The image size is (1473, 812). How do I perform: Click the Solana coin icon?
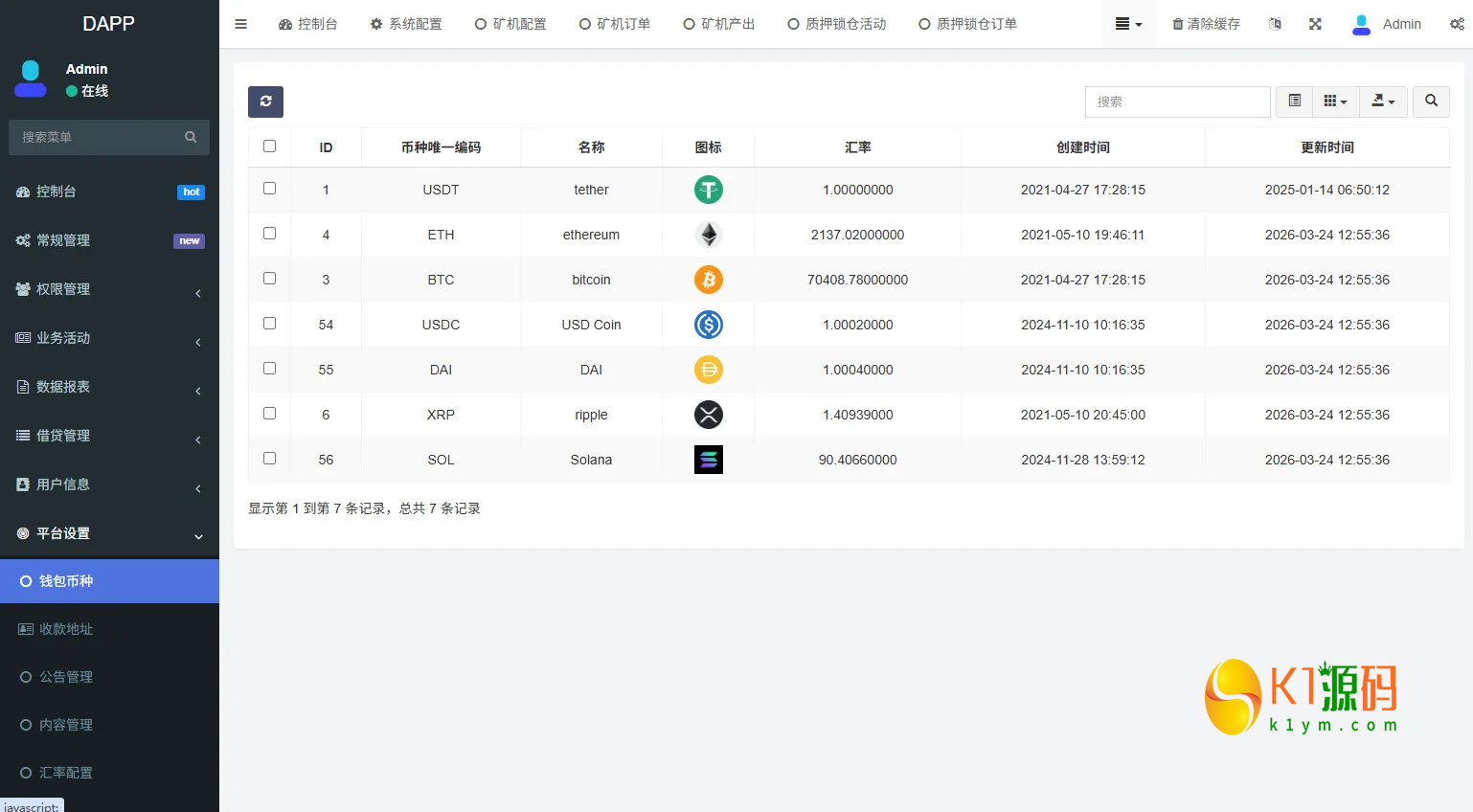pos(709,460)
